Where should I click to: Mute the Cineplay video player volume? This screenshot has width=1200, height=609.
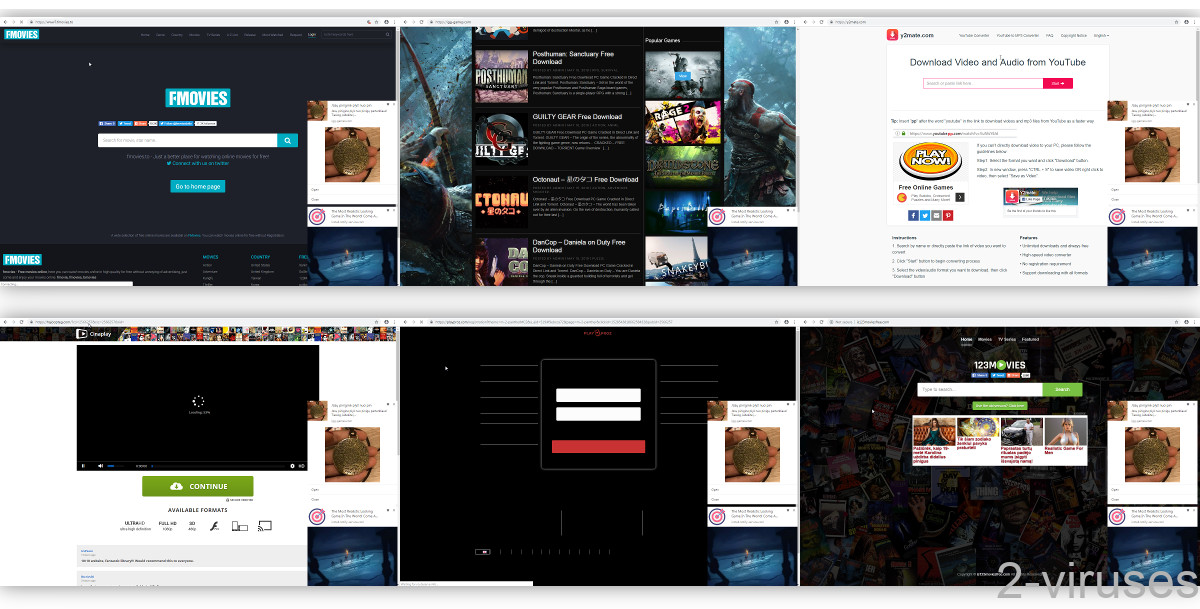click(x=100, y=466)
